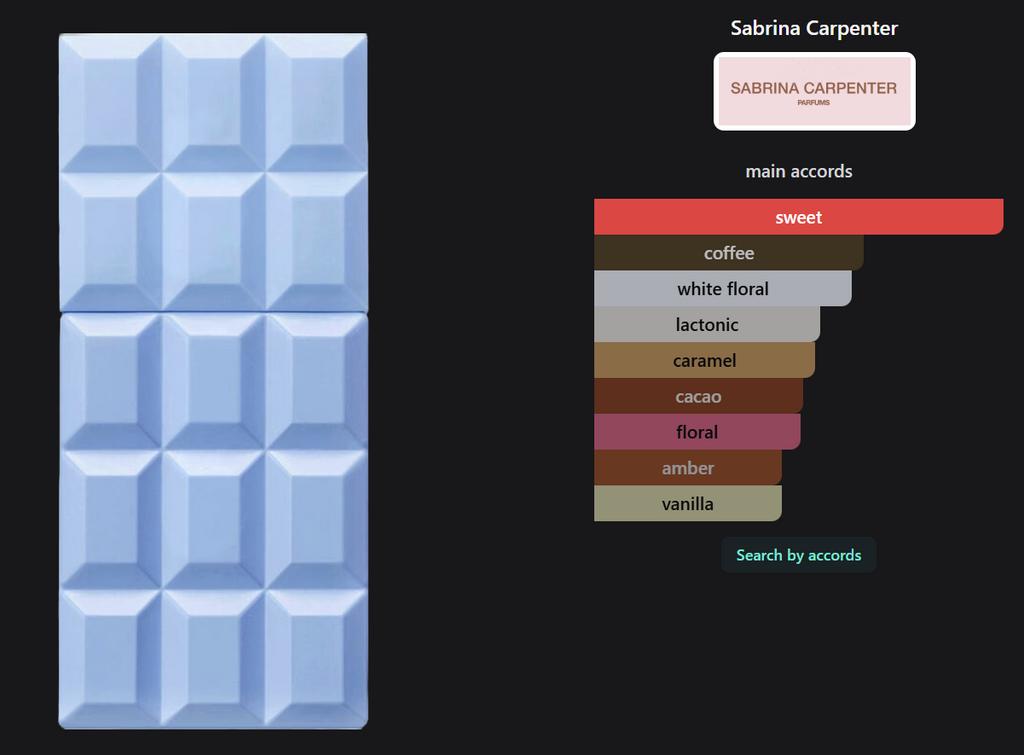Choose the white floral accord
1024x755 pixels.
pyautogui.click(x=723, y=289)
